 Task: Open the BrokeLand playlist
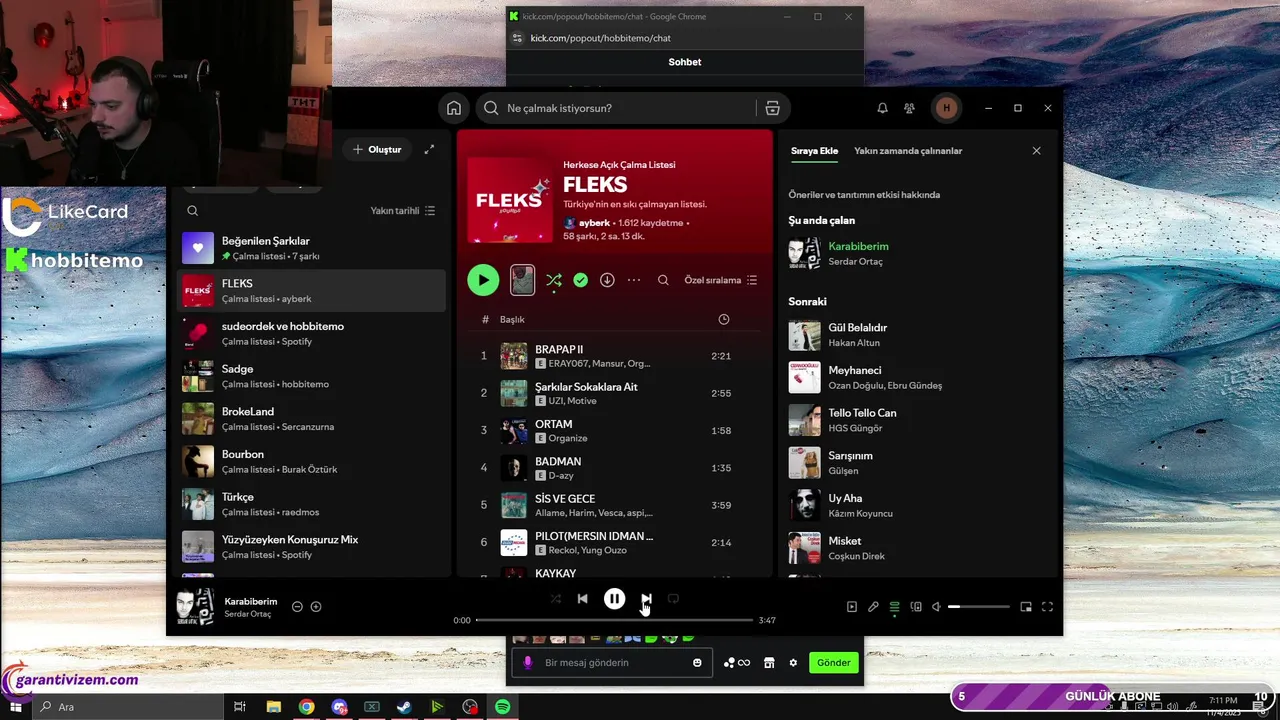point(311,418)
